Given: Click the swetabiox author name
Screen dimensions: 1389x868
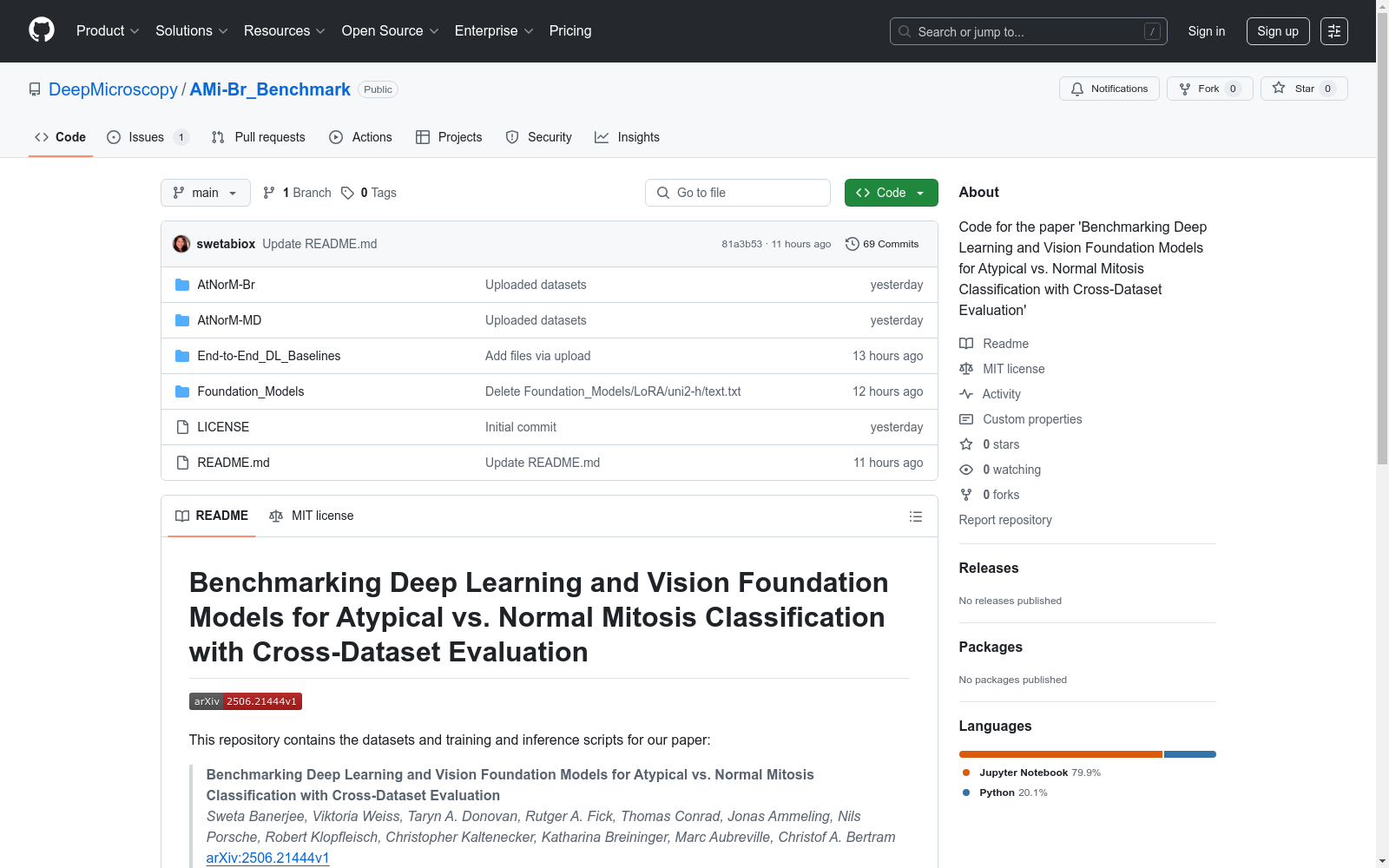Looking at the screenshot, I should [x=226, y=244].
